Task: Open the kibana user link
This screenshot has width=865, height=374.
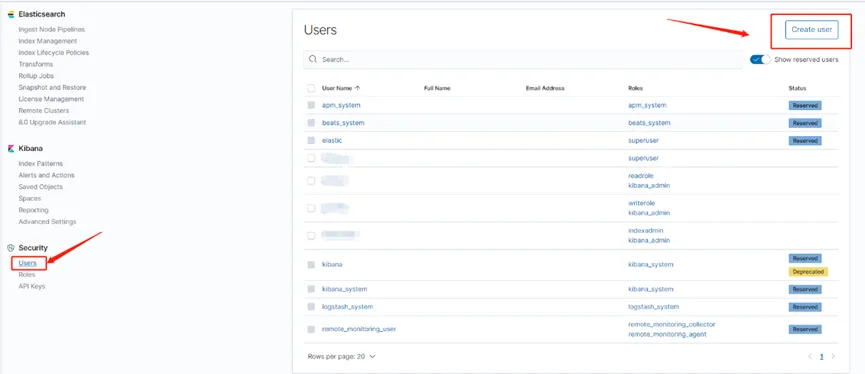Action: [x=332, y=264]
